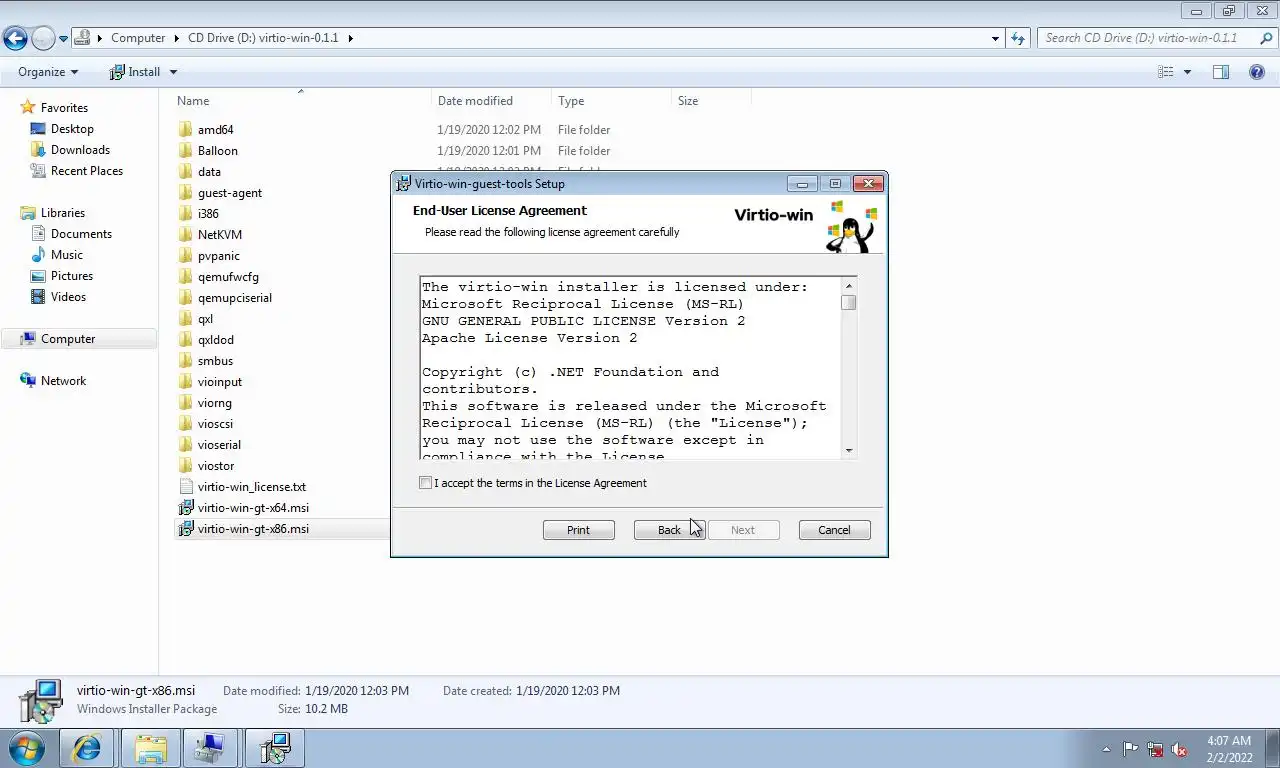Click the license text scrollbar thumb
1280x768 pixels.
pyautogui.click(x=849, y=303)
